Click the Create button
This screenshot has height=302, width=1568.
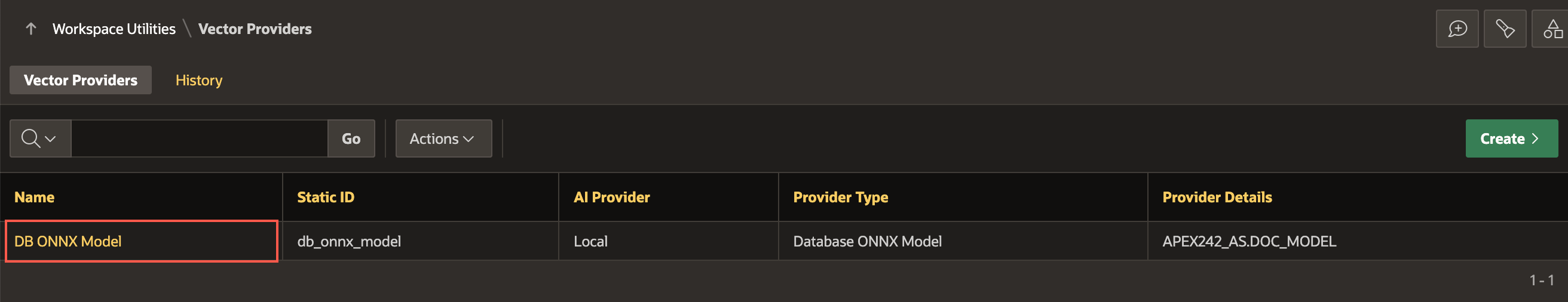point(1511,138)
